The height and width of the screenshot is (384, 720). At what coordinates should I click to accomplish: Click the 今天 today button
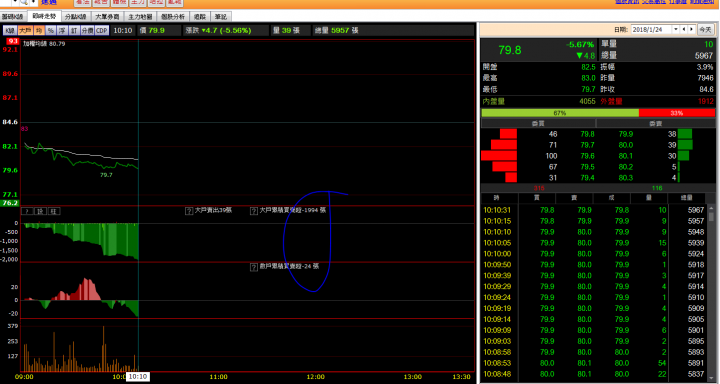(x=705, y=29)
